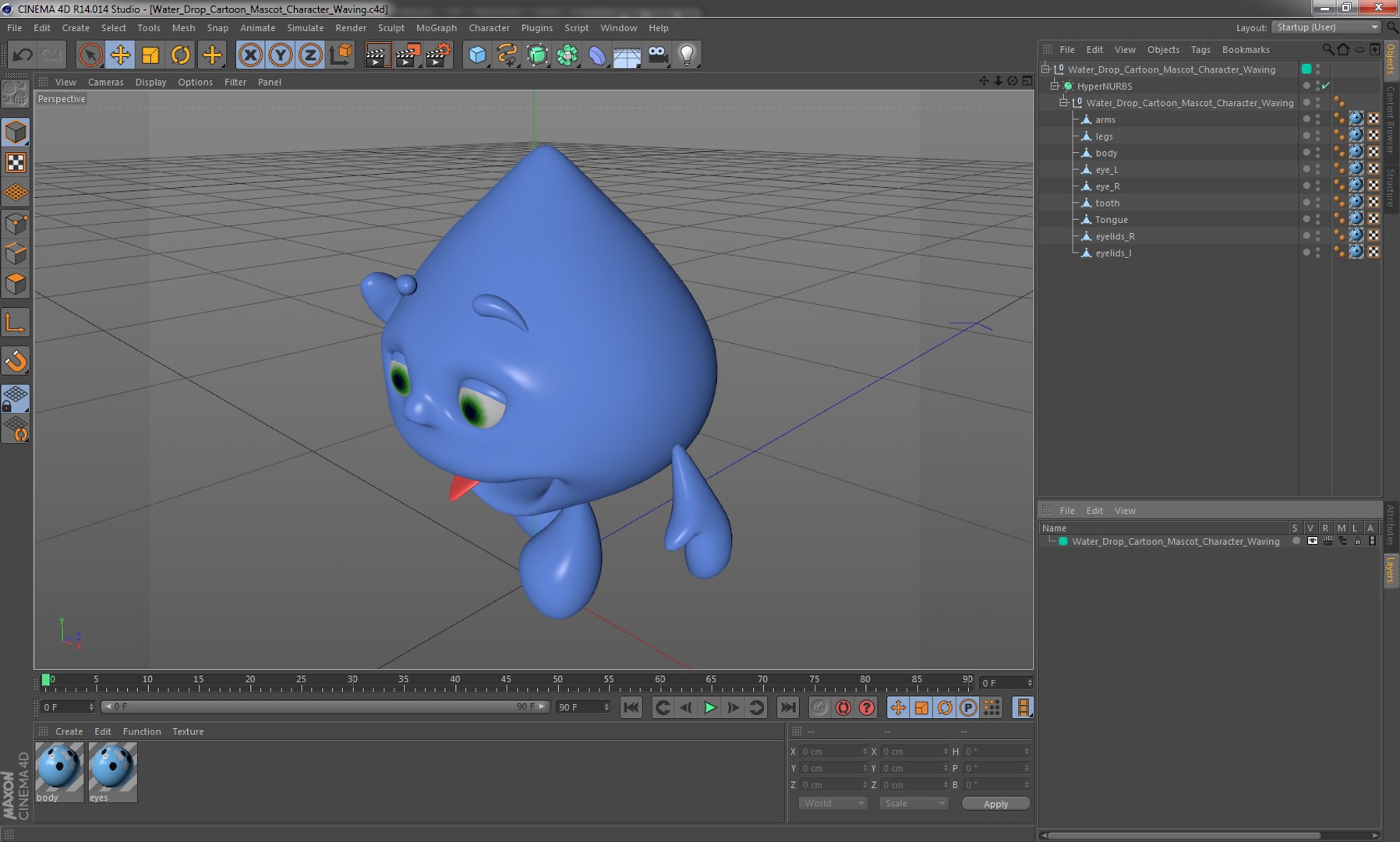This screenshot has width=1400, height=842.
Task: Click the Undo arrow icon
Action: (x=23, y=55)
